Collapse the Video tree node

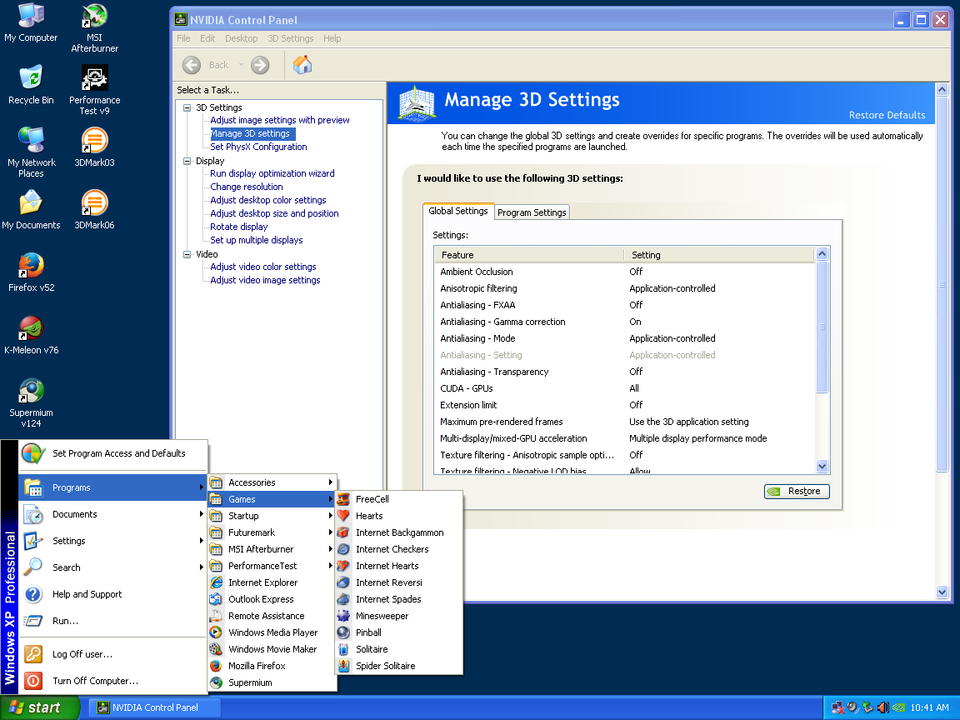pos(187,255)
